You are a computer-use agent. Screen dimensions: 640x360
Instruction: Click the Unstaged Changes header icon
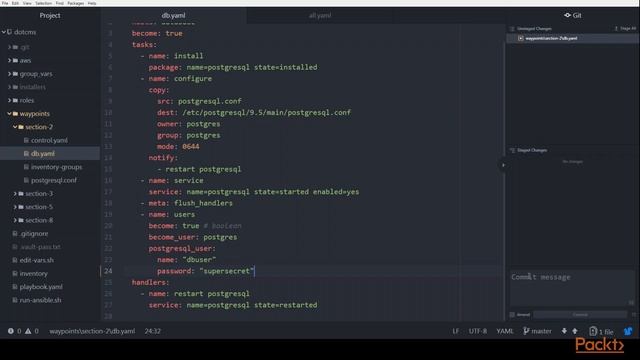pos(512,29)
